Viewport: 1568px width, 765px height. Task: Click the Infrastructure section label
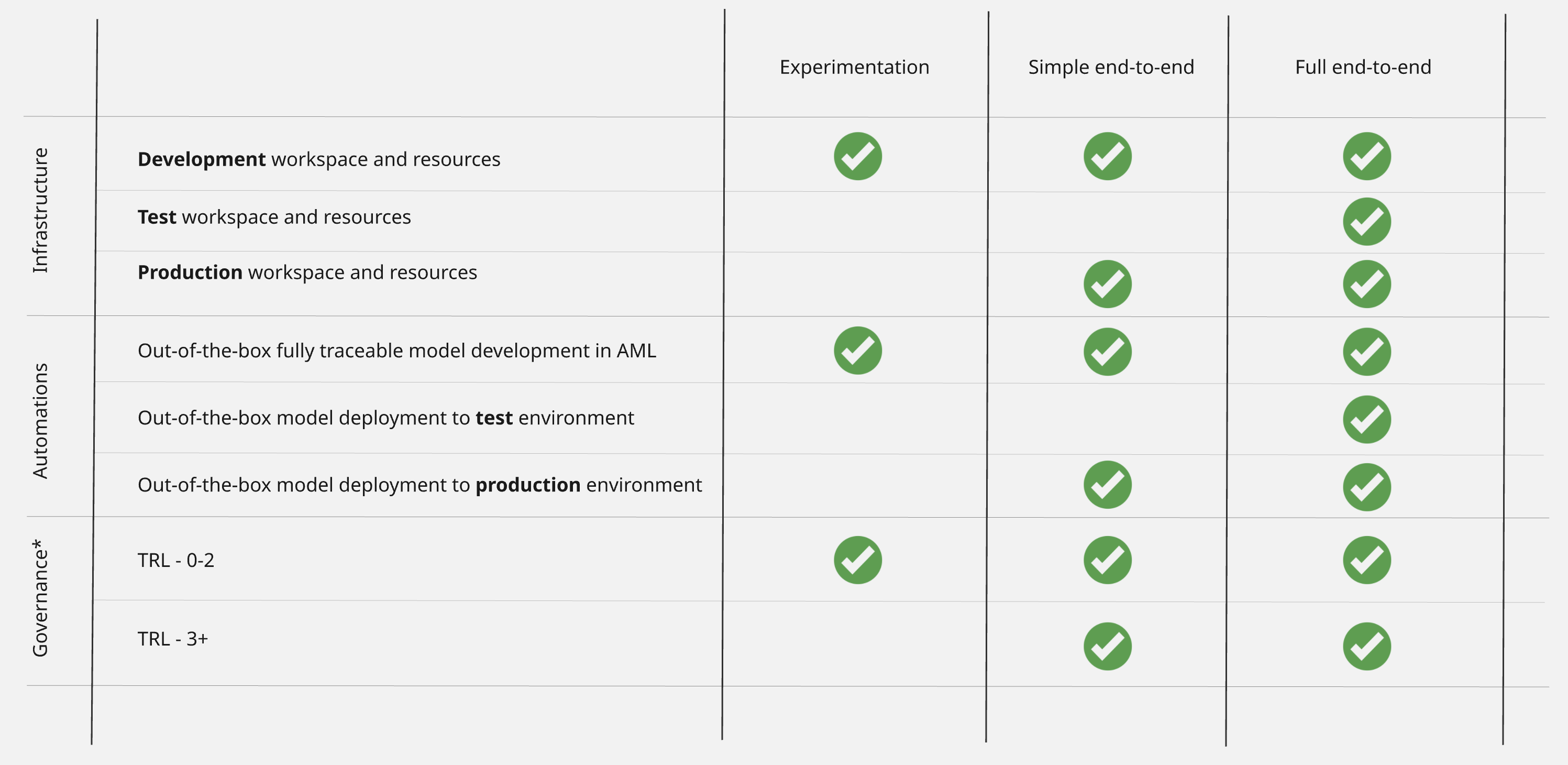coord(40,210)
